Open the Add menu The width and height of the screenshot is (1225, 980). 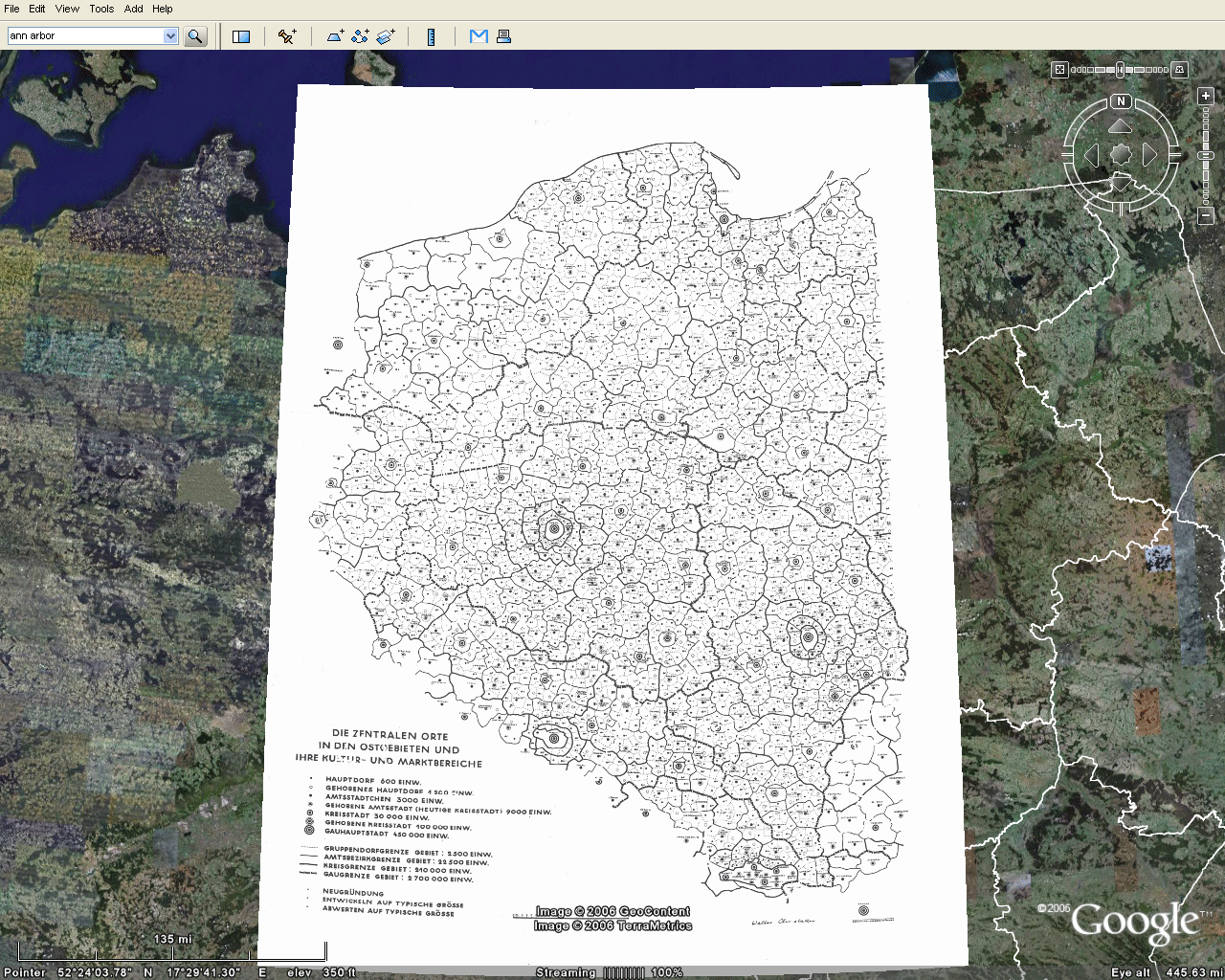click(x=133, y=9)
